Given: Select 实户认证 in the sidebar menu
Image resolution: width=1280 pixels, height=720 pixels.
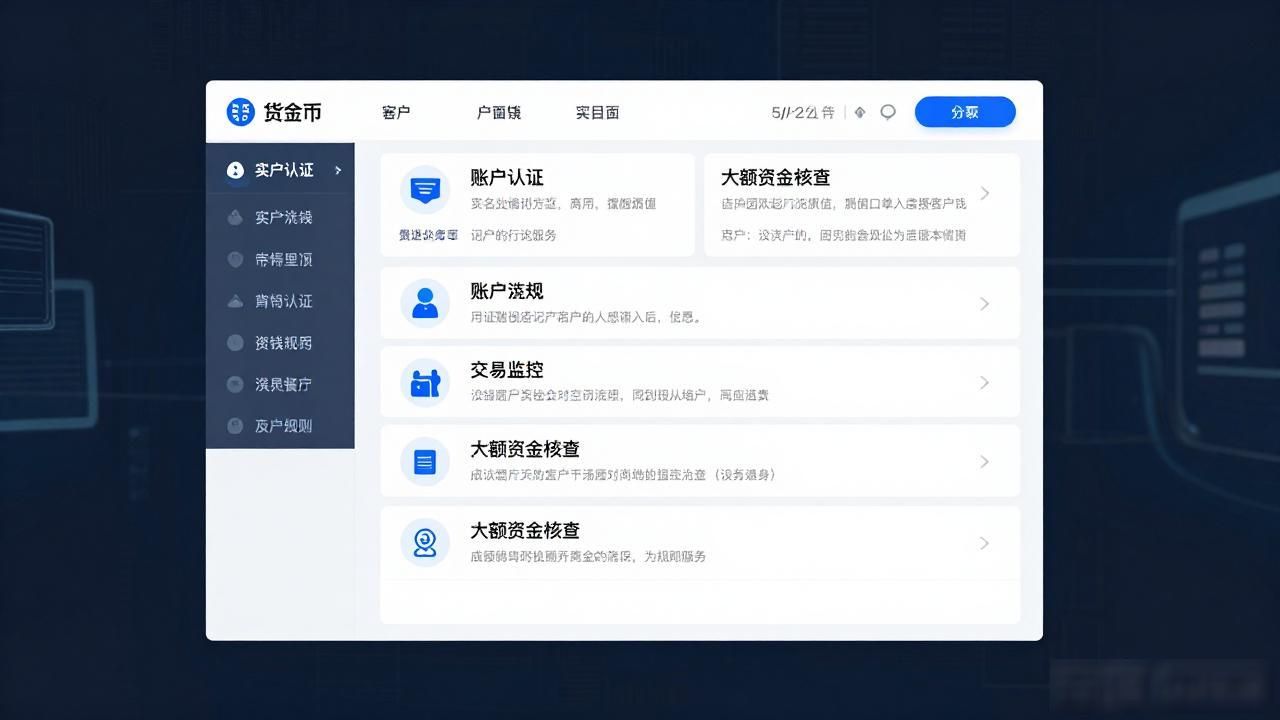Looking at the screenshot, I should [280, 170].
